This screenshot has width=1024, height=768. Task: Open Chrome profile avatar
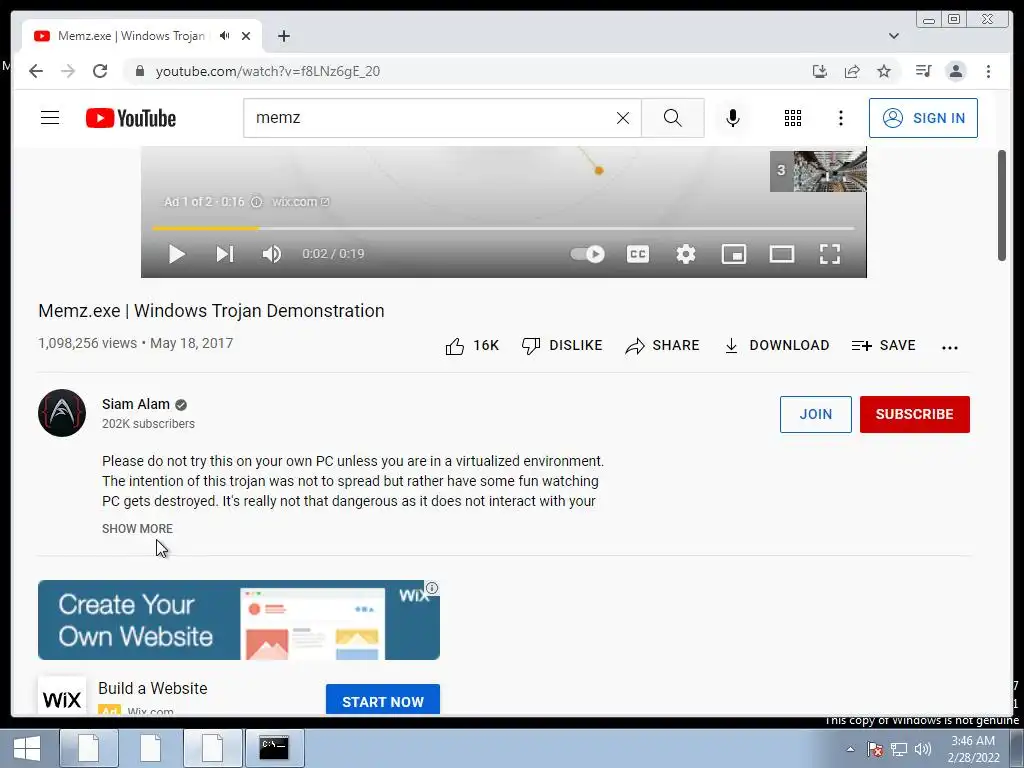coord(955,71)
